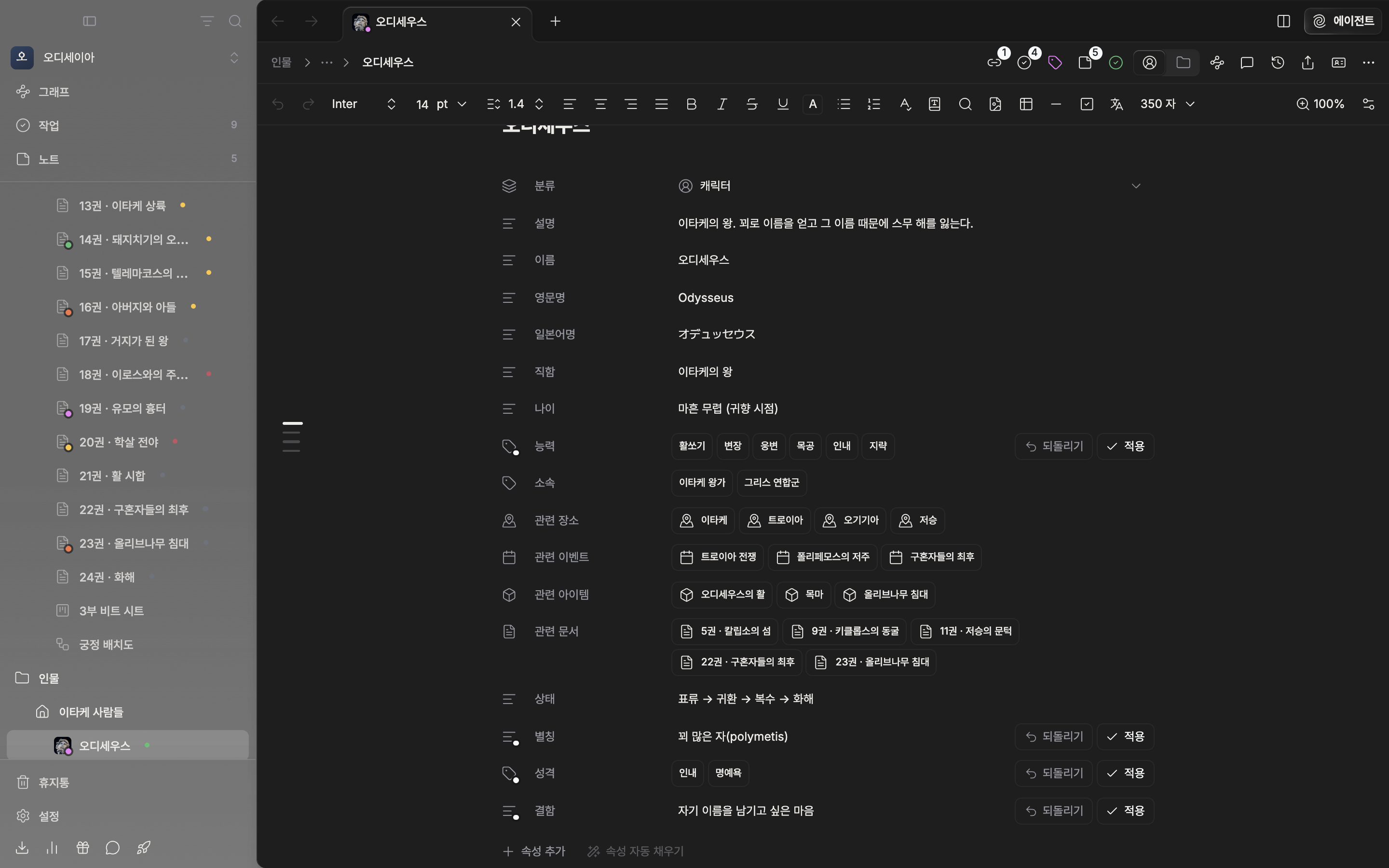Click the purple tag icon in header
Screen dimensions: 1389x868
[1055, 63]
